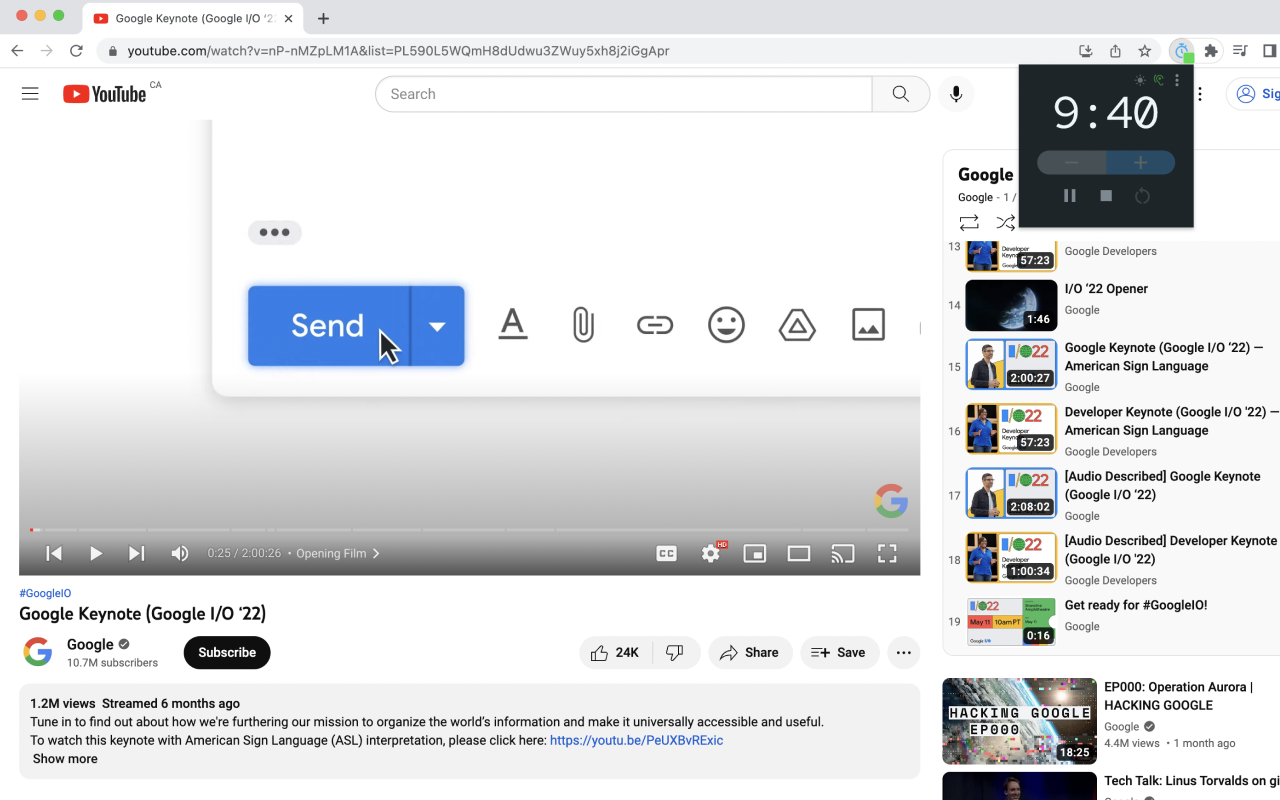
Task: Open timer popup three-dot menu
Action: pyautogui.click(x=1177, y=80)
